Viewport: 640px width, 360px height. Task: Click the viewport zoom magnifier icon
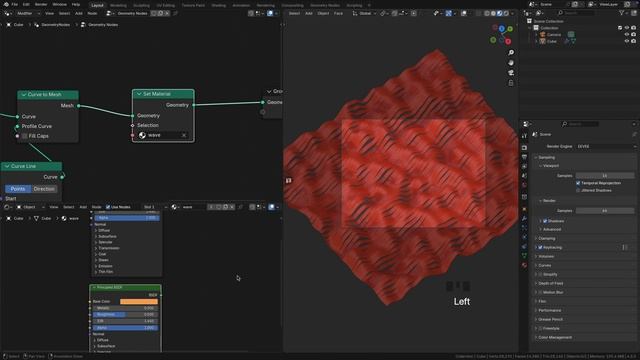[x=511, y=53]
